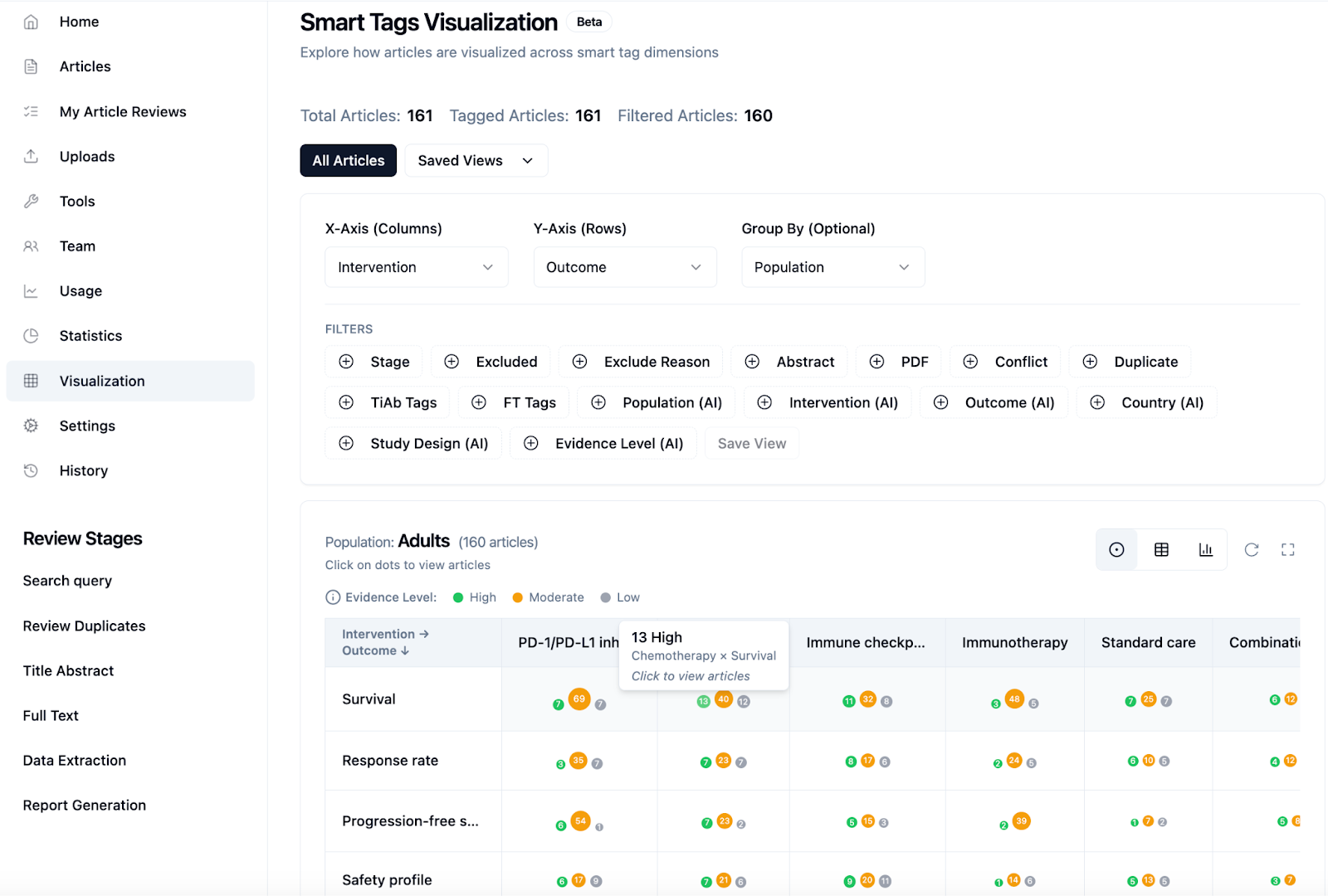Viewport: 1328px width, 896px height.
Task: Go to Title Abstract review stage
Action: pos(68,670)
